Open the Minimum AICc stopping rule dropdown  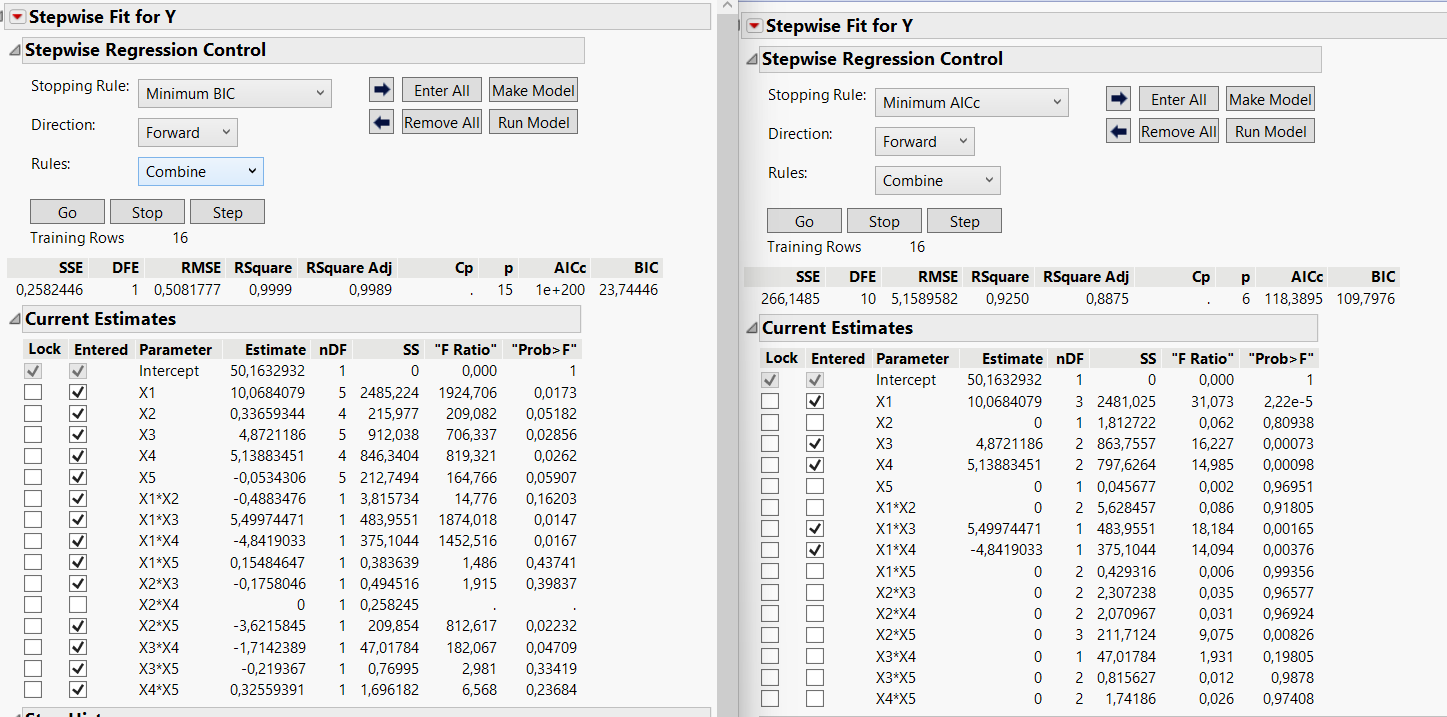coord(971,103)
